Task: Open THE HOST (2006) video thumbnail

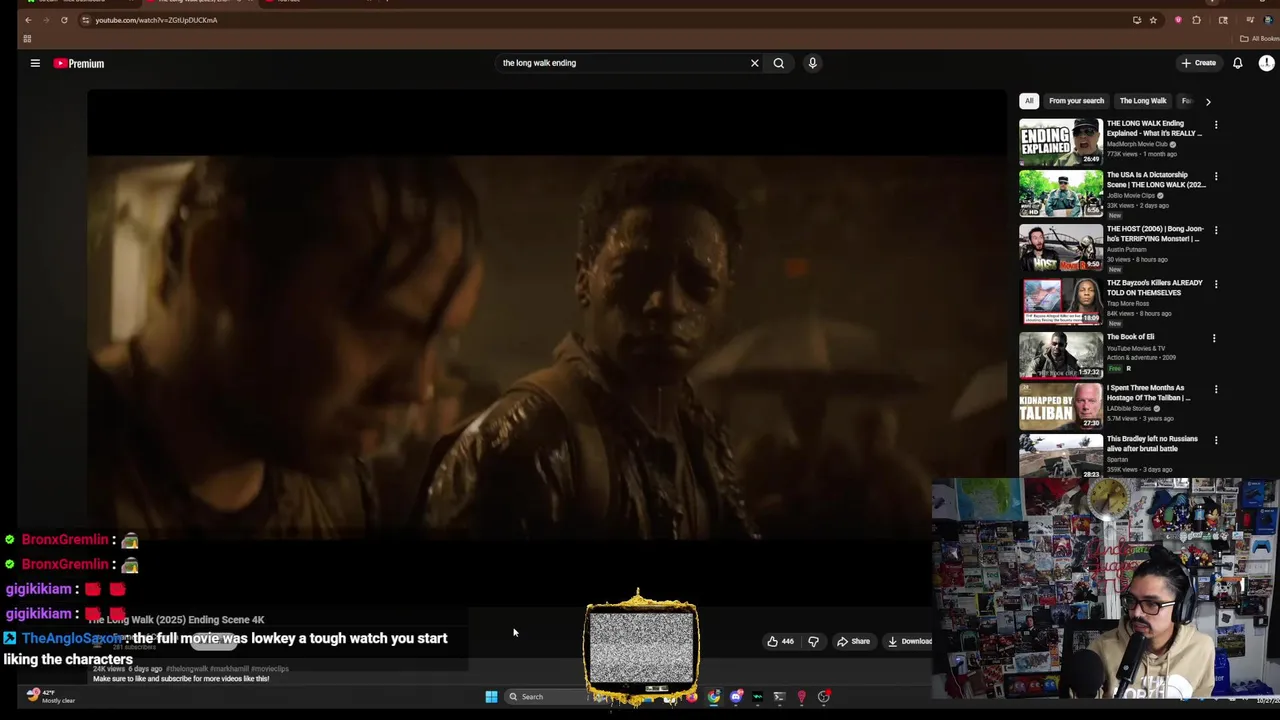Action: click(x=1060, y=248)
